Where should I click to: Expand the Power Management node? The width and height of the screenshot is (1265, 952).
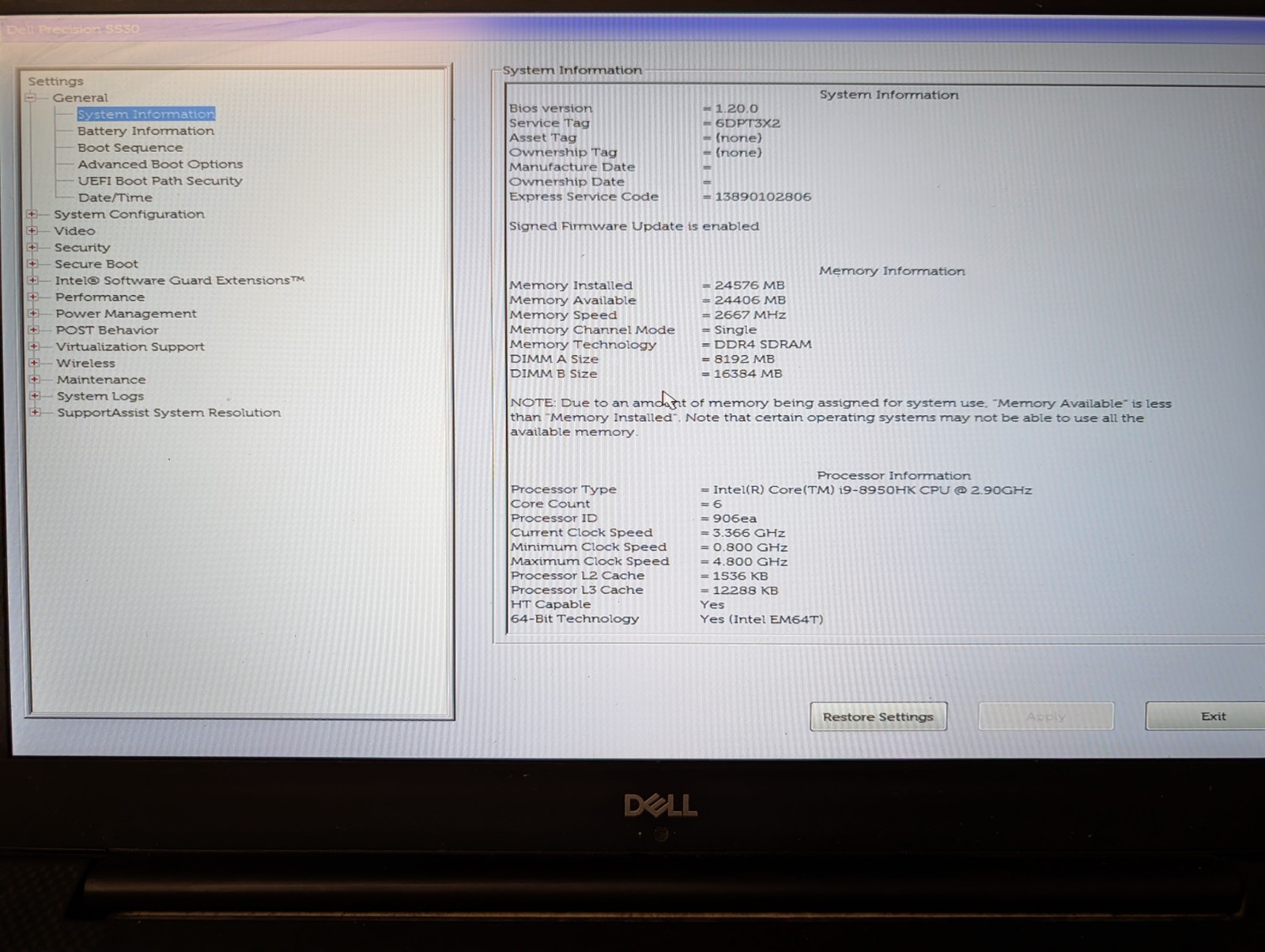click(33, 314)
